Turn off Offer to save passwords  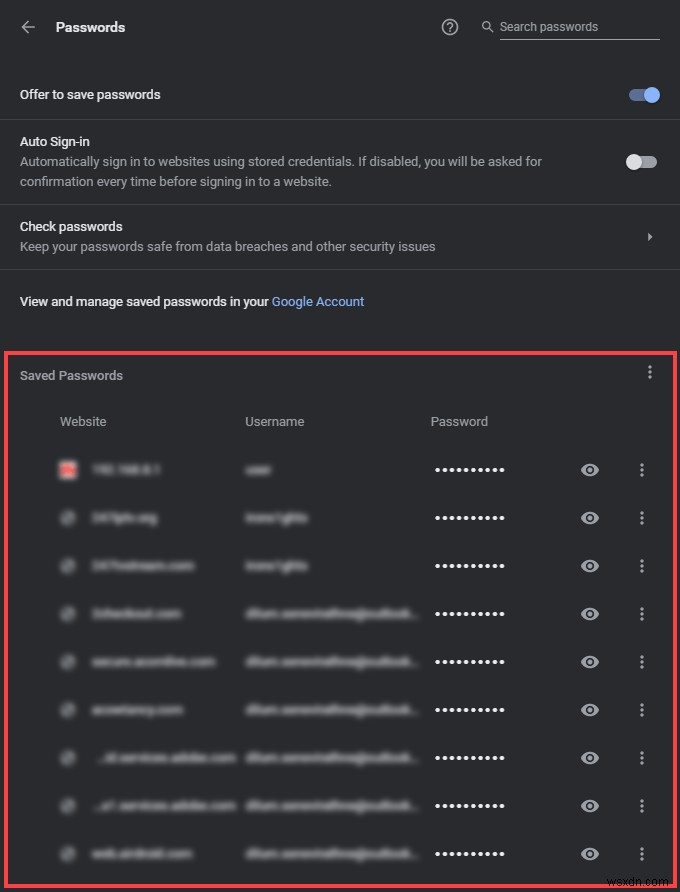tap(644, 95)
